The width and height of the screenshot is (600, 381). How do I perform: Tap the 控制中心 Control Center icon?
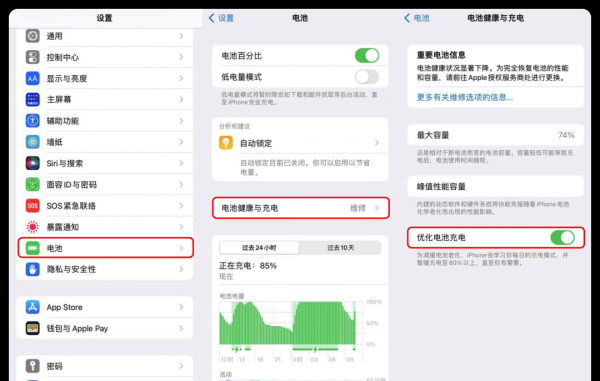tap(33, 57)
